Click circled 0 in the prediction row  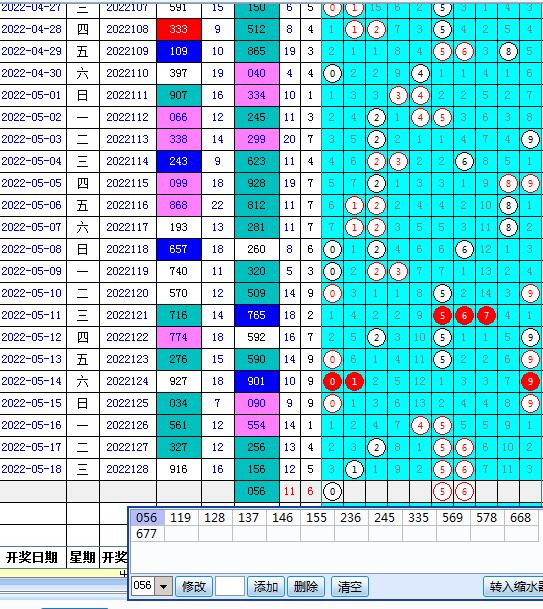[332, 491]
